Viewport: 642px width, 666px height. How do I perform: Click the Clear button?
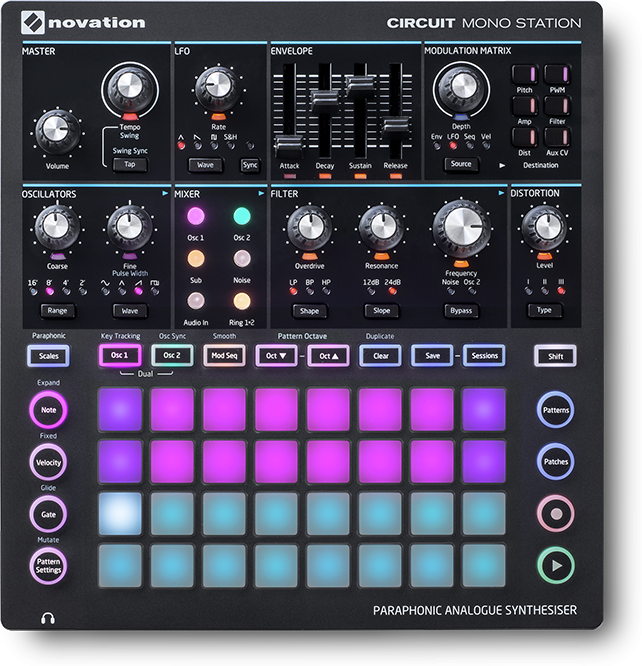[380, 356]
